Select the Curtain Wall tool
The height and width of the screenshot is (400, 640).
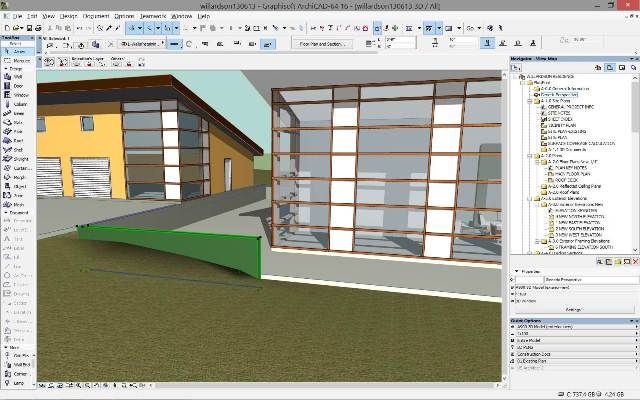pos(17,168)
